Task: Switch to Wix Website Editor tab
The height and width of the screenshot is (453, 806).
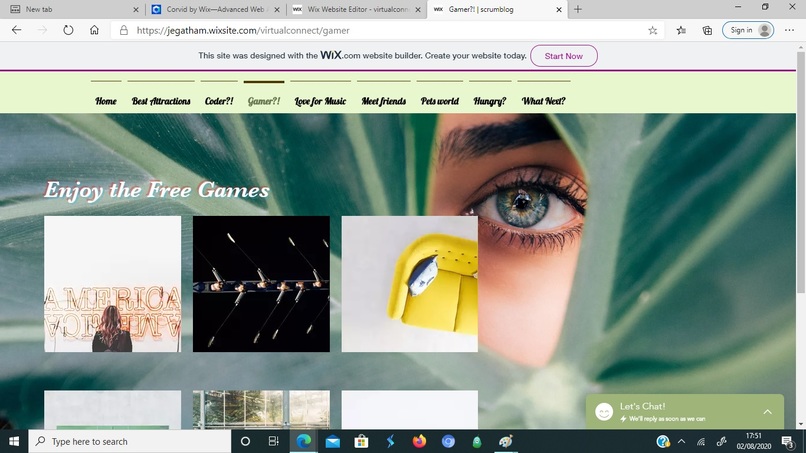Action: [x=357, y=9]
